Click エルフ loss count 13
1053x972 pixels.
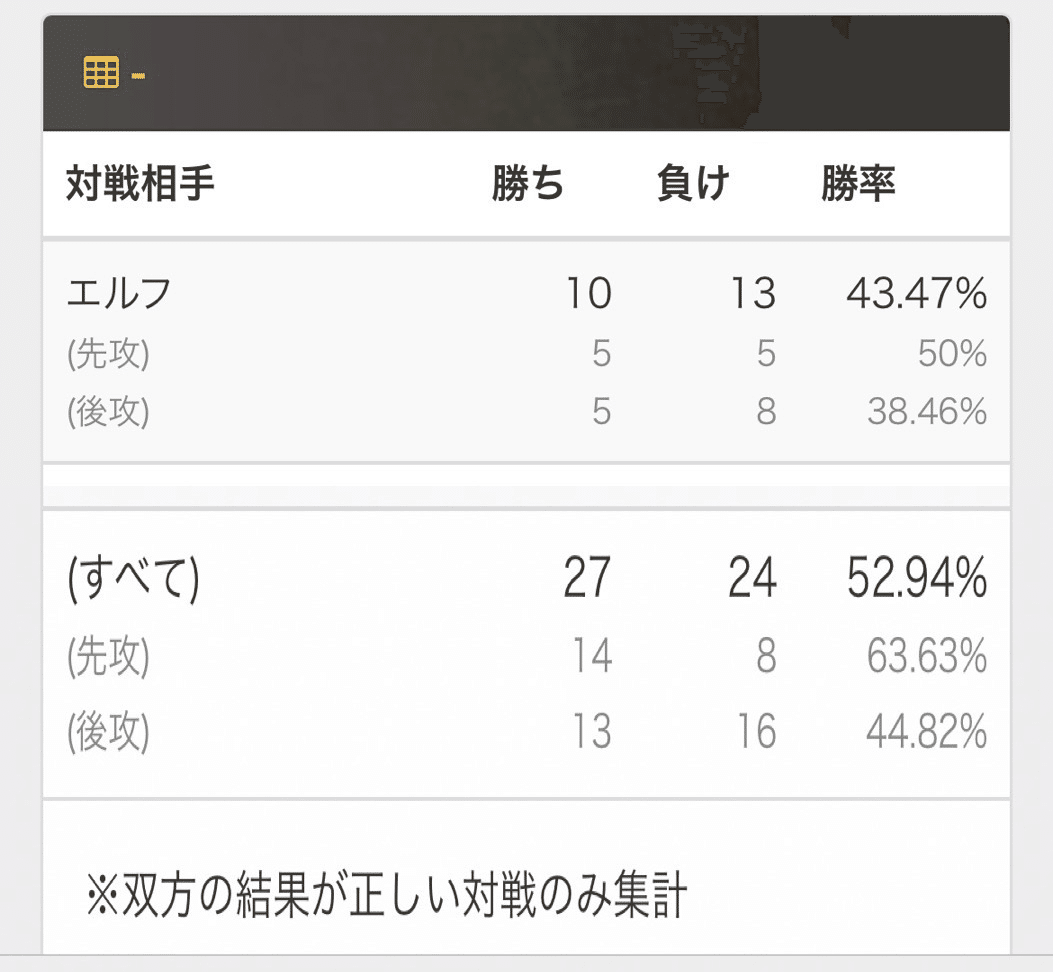[753, 294]
